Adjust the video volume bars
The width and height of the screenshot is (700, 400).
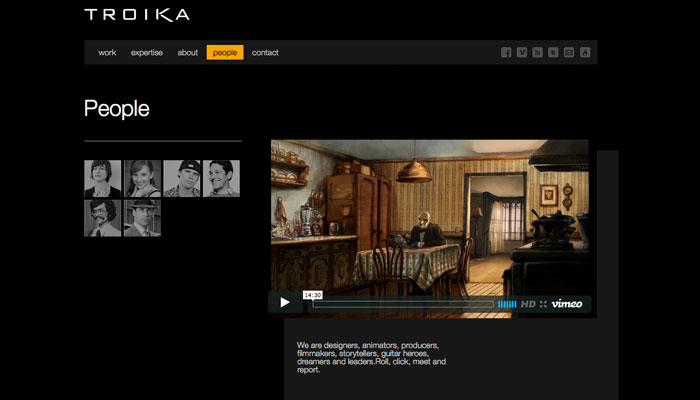(507, 304)
